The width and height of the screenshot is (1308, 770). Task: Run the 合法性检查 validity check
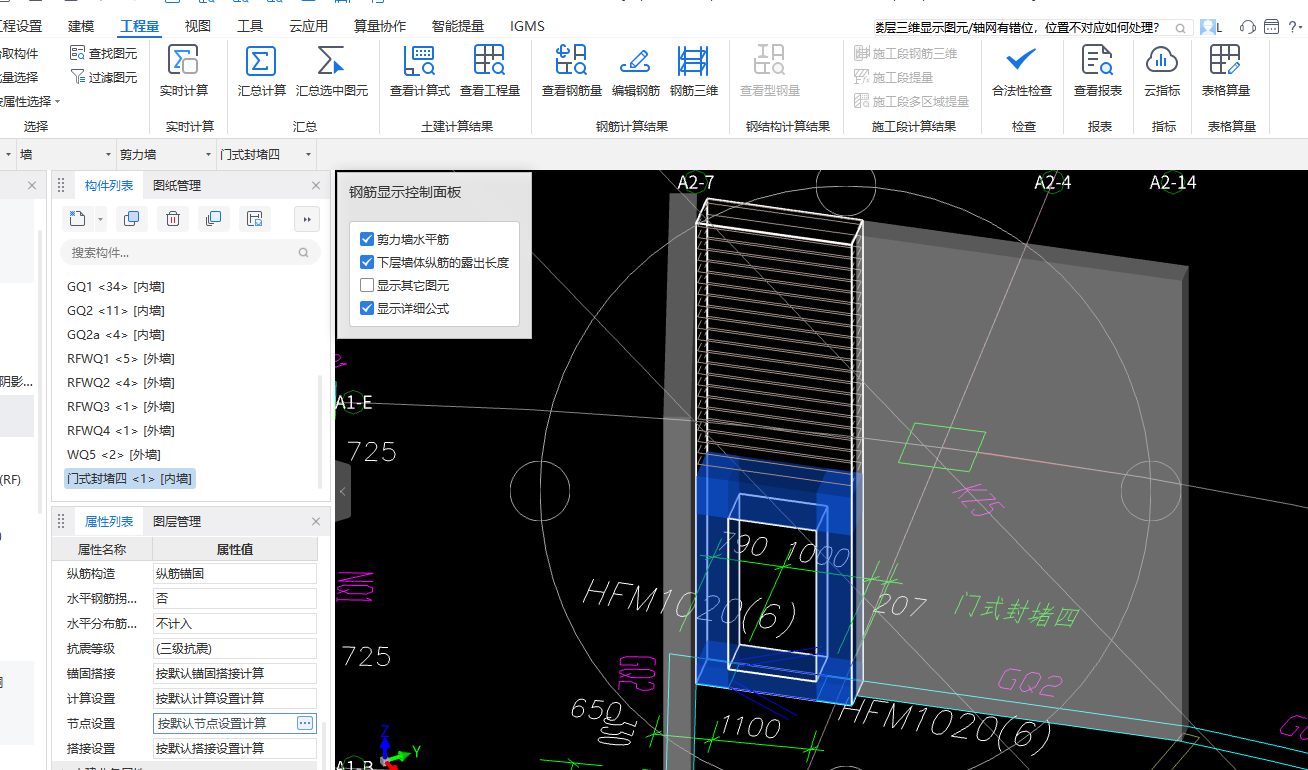pos(1021,71)
